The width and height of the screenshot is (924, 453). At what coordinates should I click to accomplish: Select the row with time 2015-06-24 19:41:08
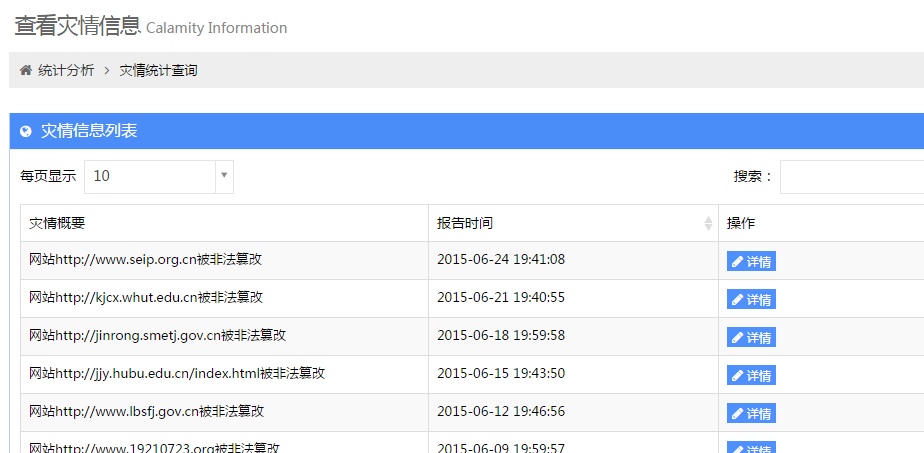click(500, 260)
